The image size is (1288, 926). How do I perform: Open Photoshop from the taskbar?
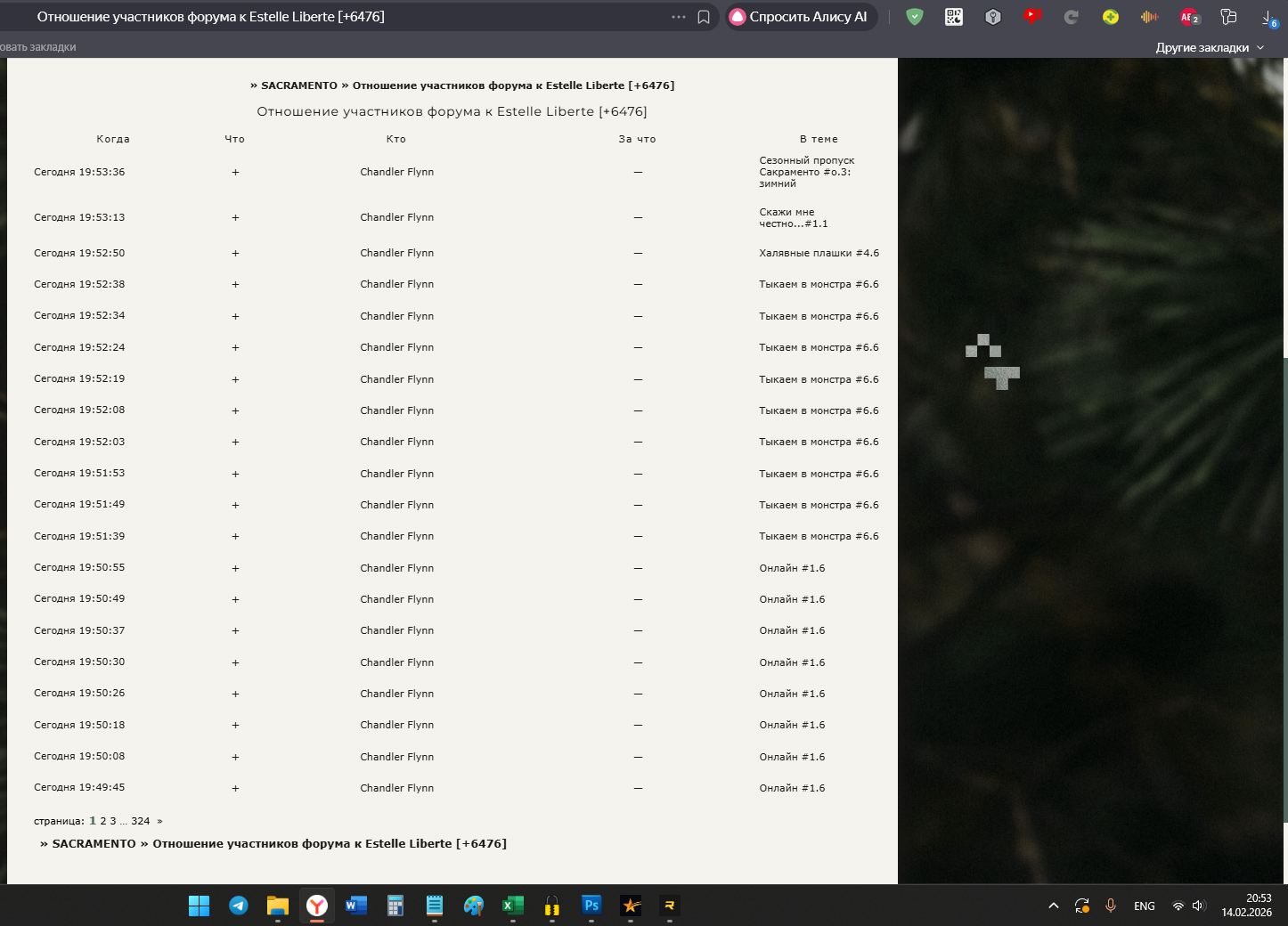tap(591, 906)
